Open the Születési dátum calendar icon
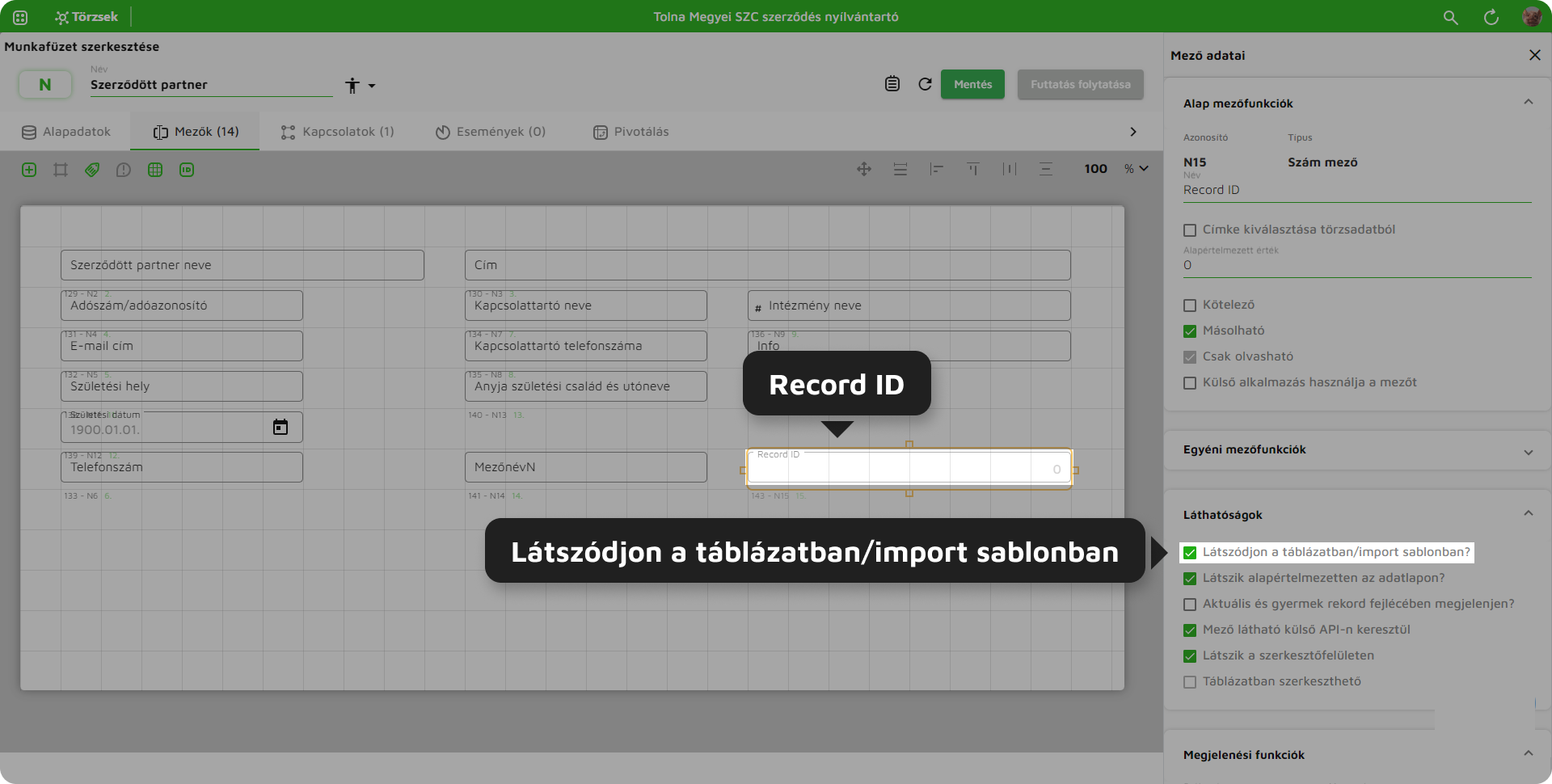Image resolution: width=1552 pixels, height=784 pixels. tap(280, 427)
